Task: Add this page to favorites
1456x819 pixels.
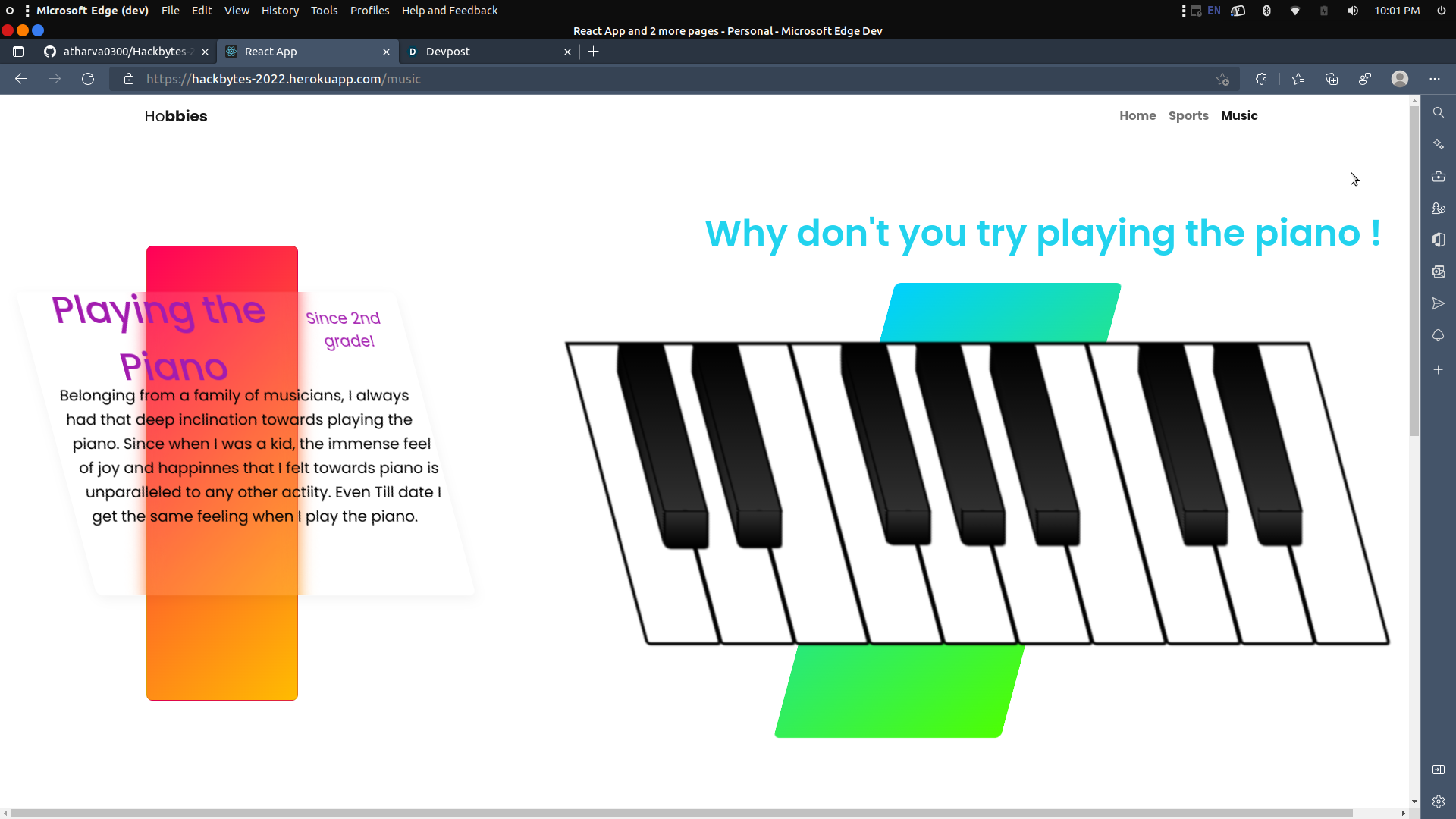Action: coord(1222,79)
